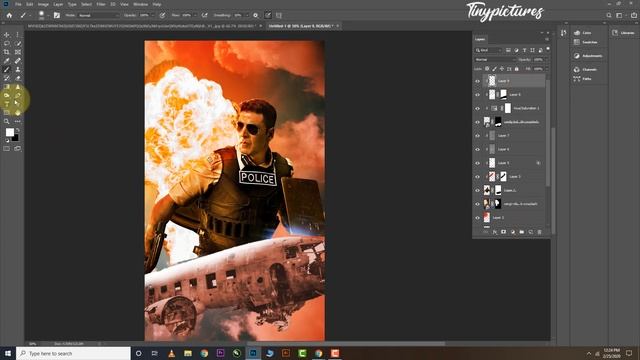Image resolution: width=640 pixels, height=360 pixels.
Task: Open the brush painting Mode dropdown
Action: [98, 16]
